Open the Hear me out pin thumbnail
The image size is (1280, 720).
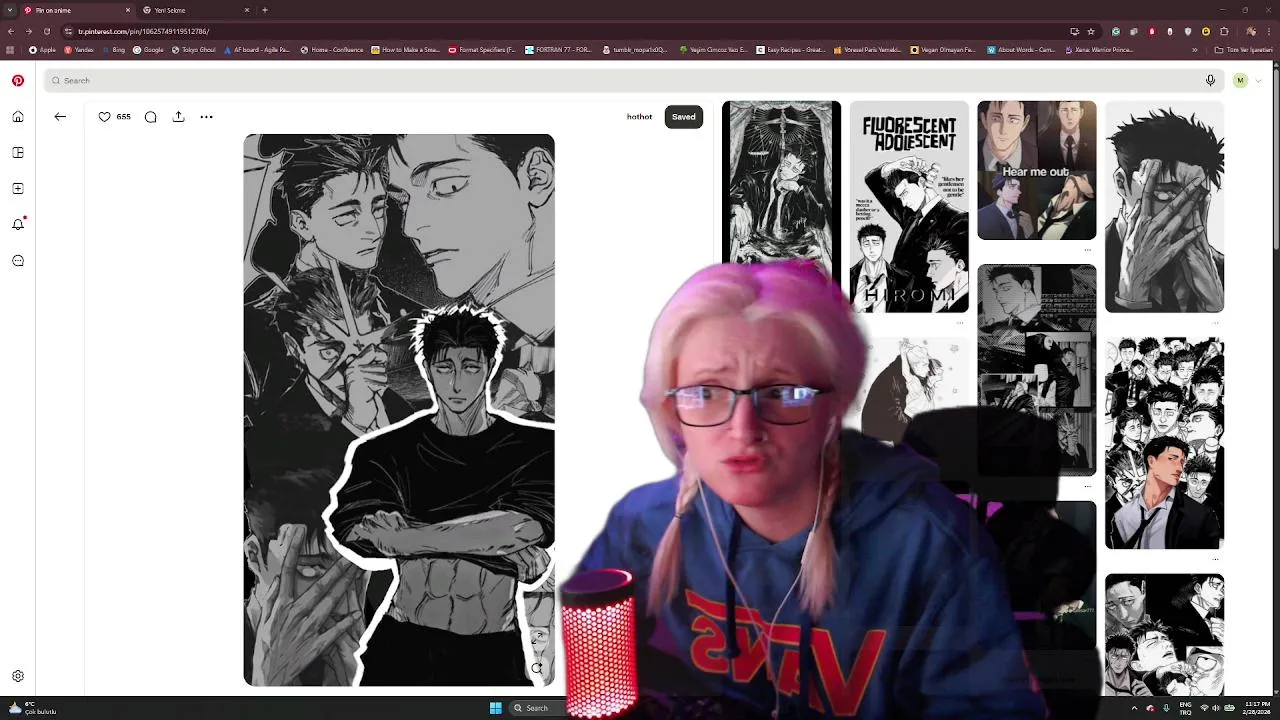click(1036, 170)
